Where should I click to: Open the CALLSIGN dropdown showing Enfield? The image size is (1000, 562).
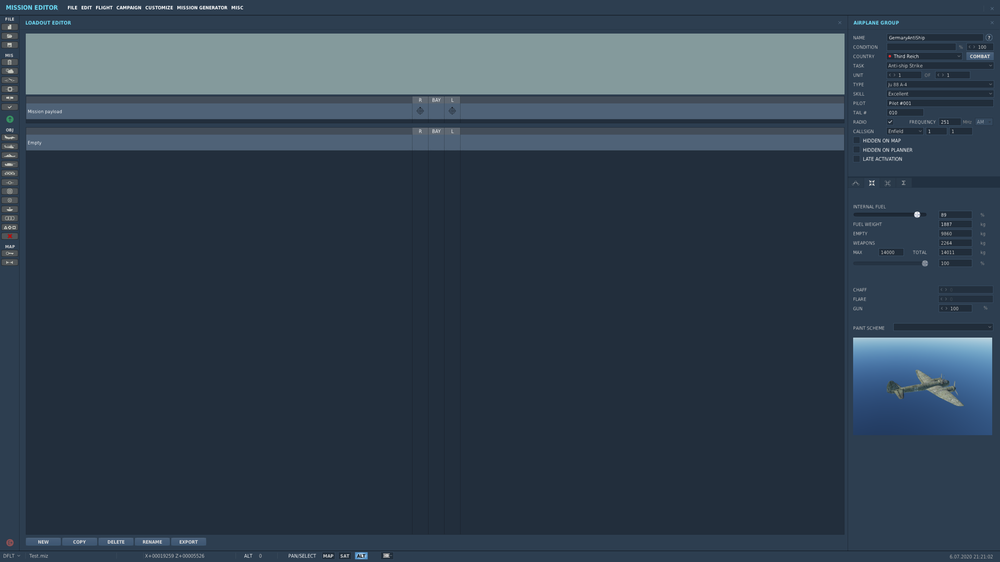[905, 131]
